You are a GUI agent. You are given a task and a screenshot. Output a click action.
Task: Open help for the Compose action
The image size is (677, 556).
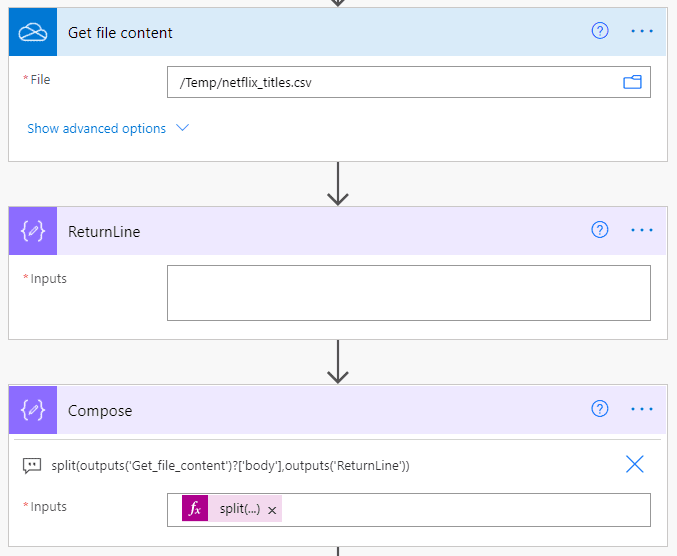click(x=600, y=409)
